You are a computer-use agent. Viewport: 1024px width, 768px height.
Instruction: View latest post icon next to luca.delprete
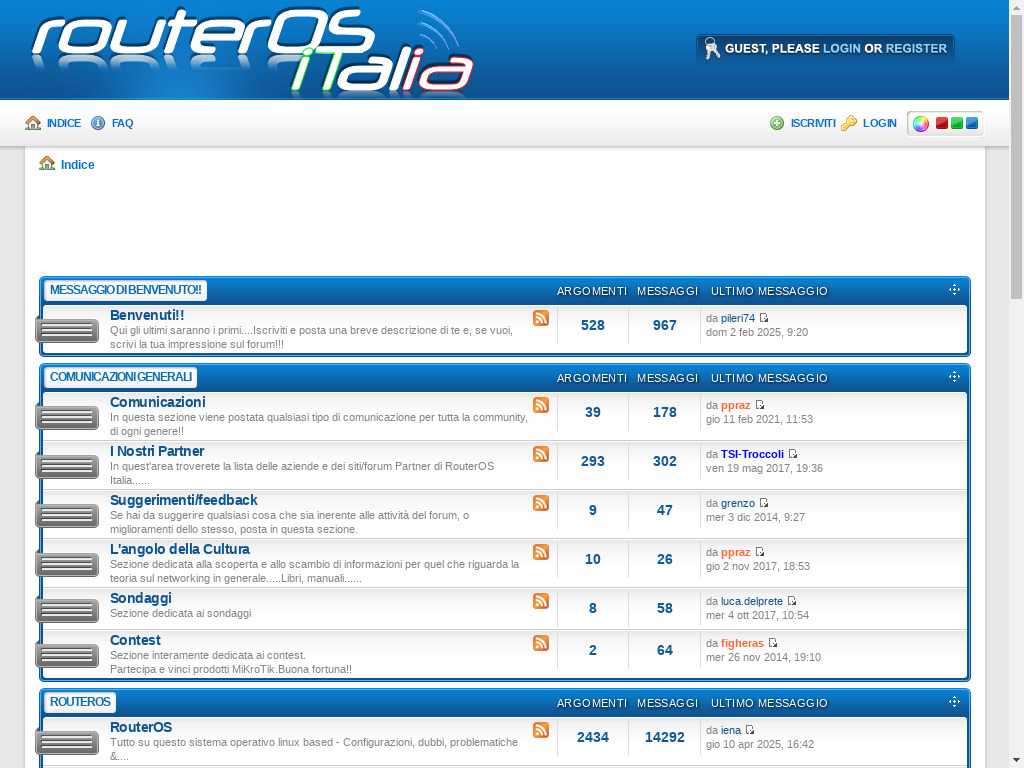792,601
